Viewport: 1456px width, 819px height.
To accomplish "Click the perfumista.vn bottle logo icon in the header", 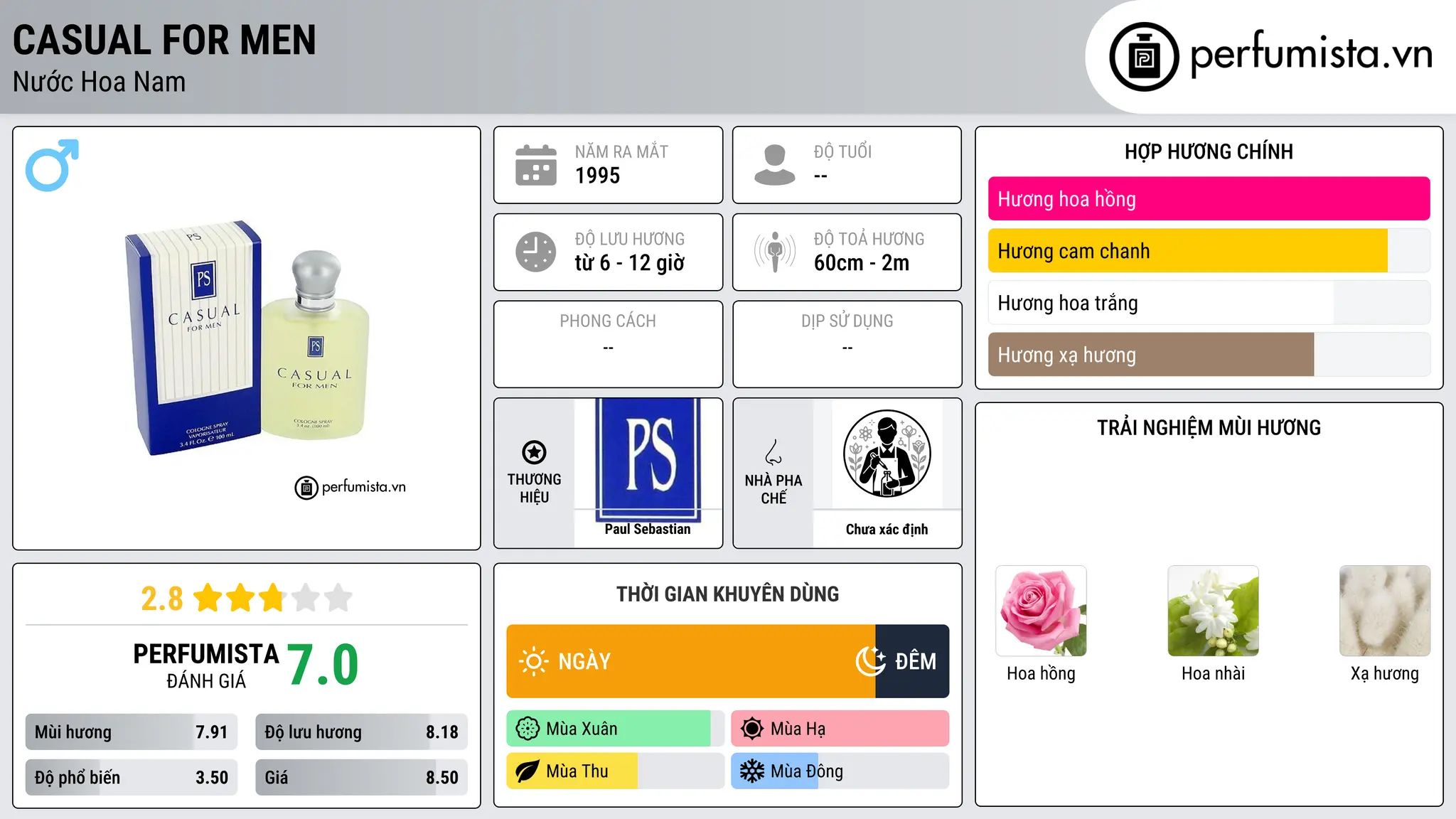I will (x=1144, y=57).
